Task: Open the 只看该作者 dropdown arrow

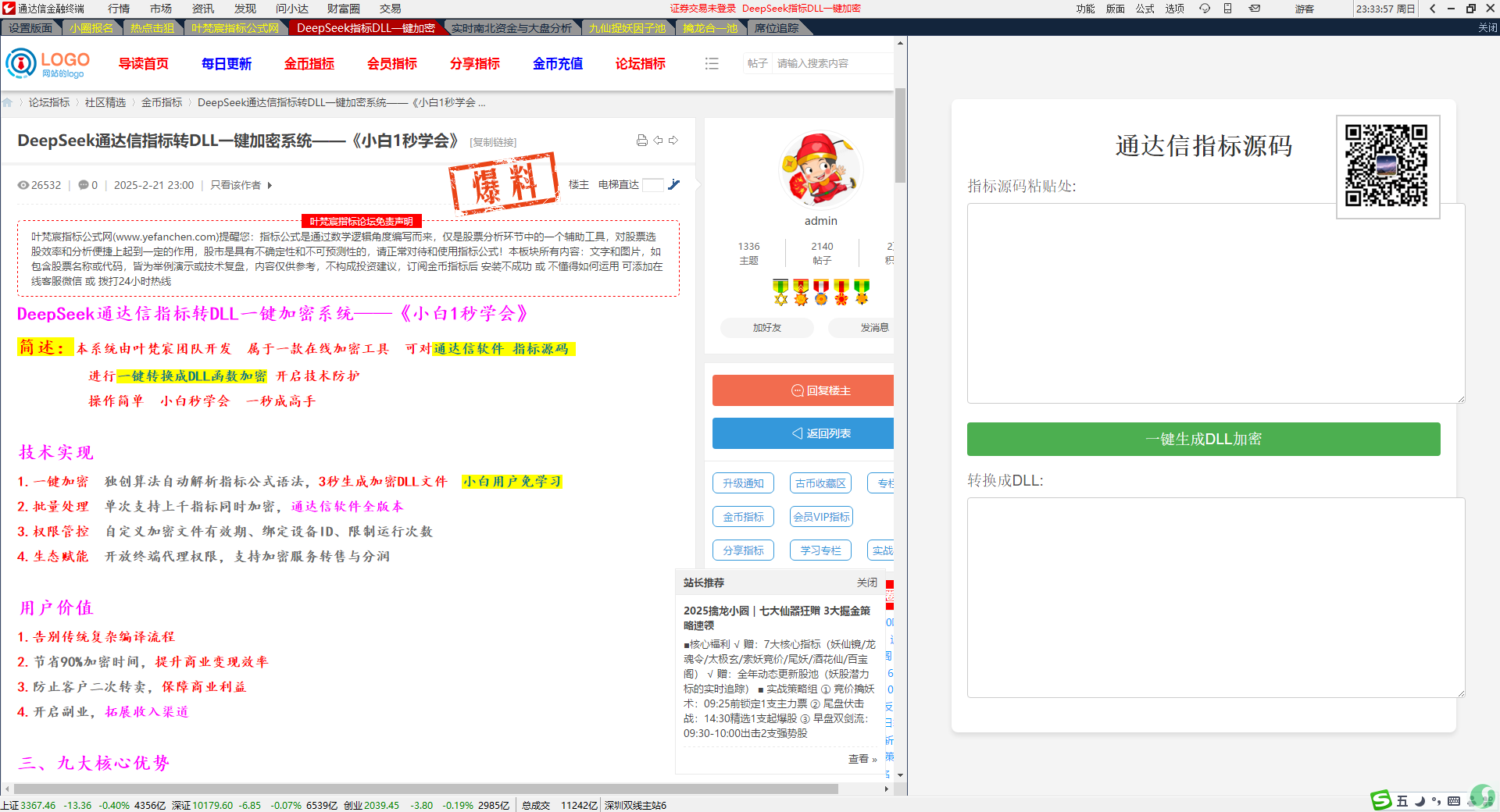Action: click(x=270, y=185)
